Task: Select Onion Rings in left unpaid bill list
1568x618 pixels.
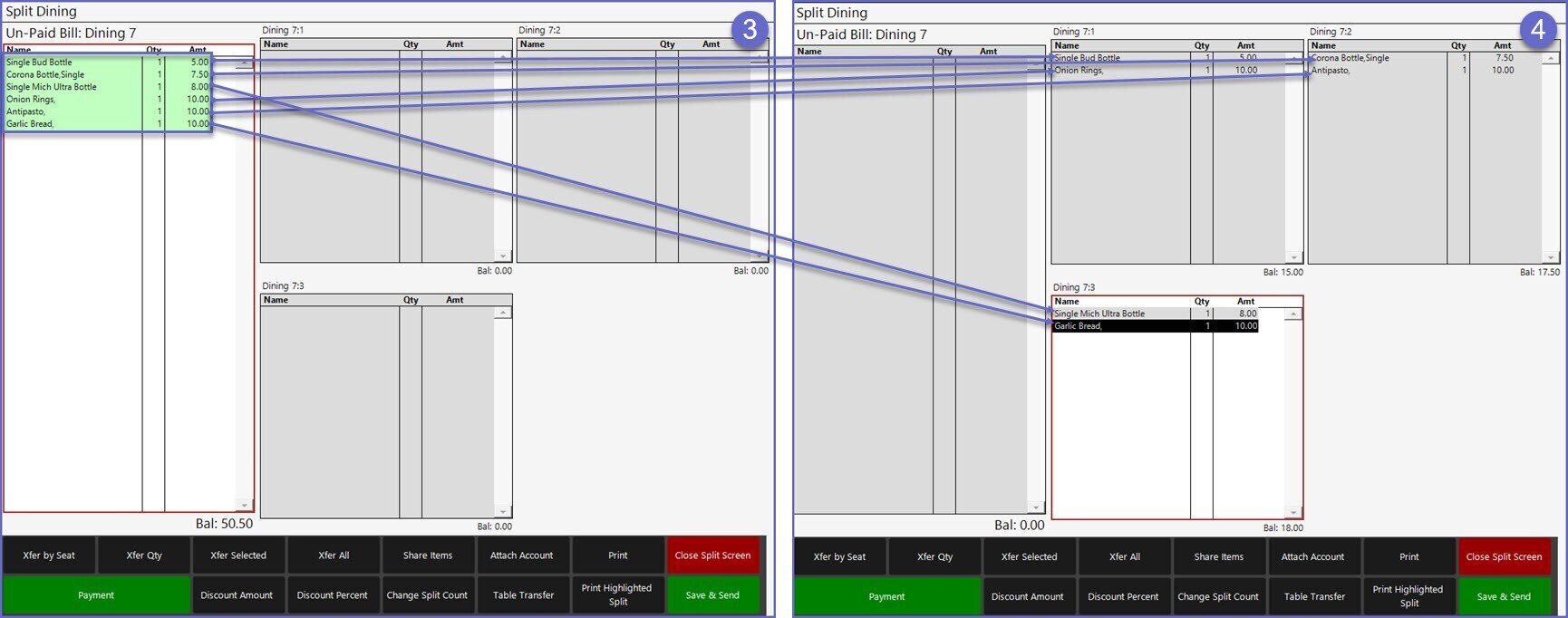Action: click(x=32, y=100)
